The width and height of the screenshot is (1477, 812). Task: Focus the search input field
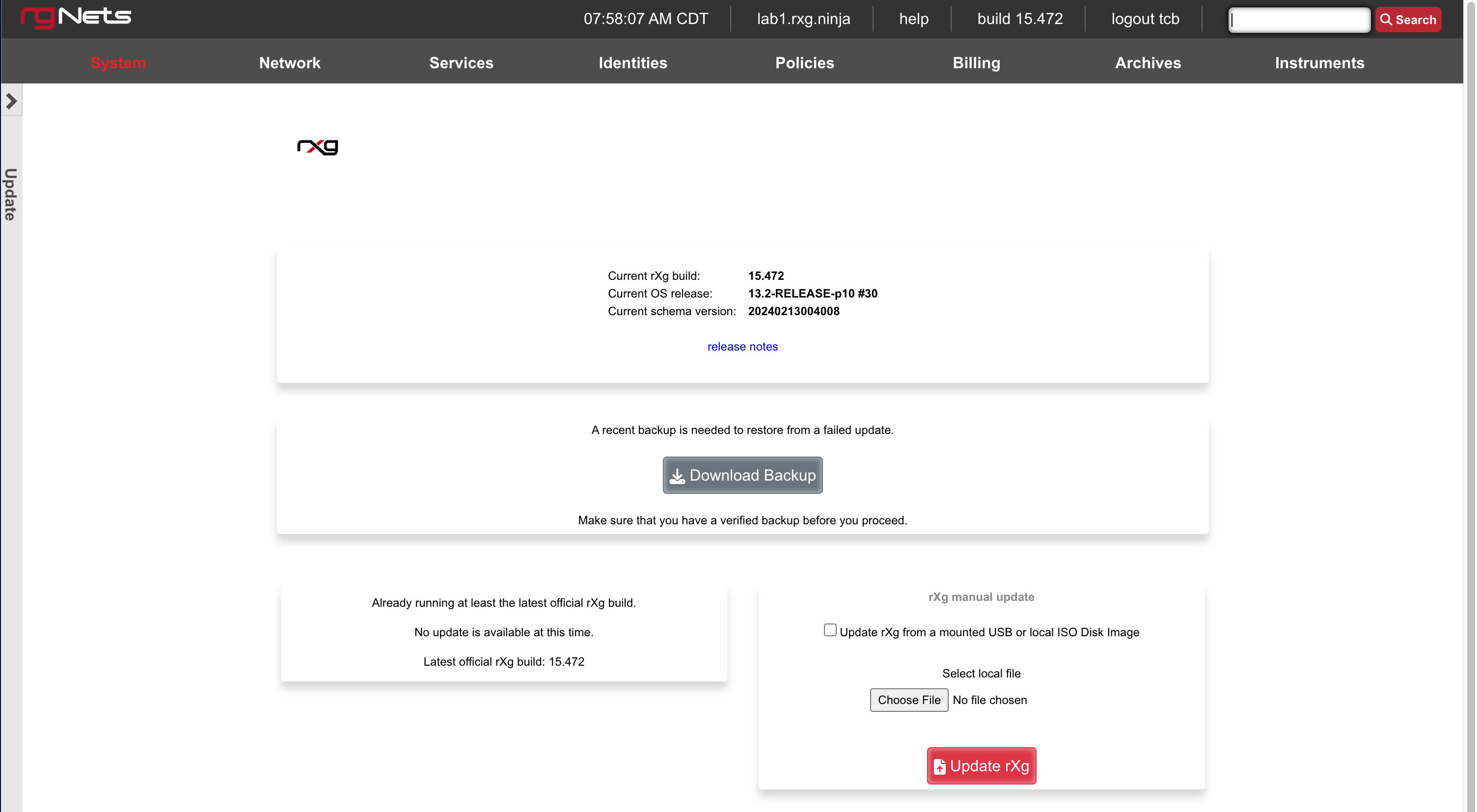tap(1299, 20)
